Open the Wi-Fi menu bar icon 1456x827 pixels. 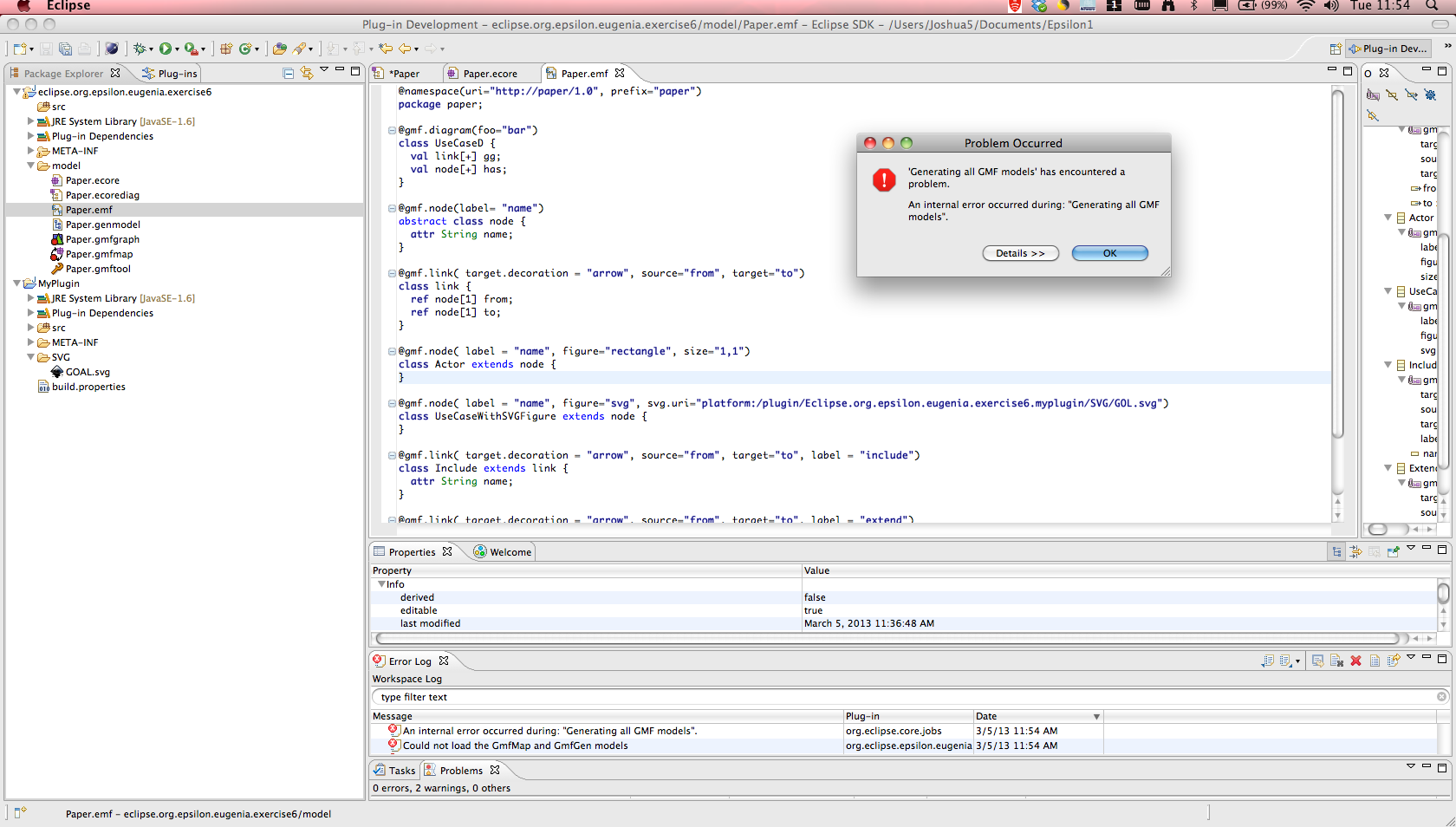(x=1305, y=6)
